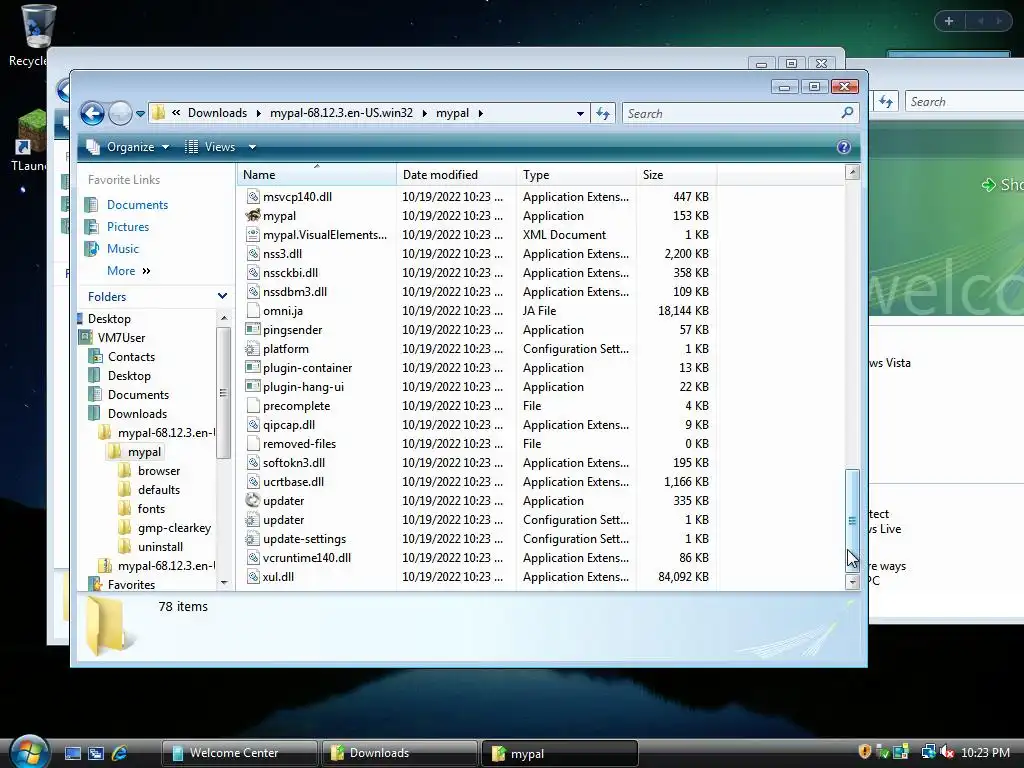1024x768 pixels.
Task: Select the nss3.dll file icon
Action: click(x=253, y=253)
